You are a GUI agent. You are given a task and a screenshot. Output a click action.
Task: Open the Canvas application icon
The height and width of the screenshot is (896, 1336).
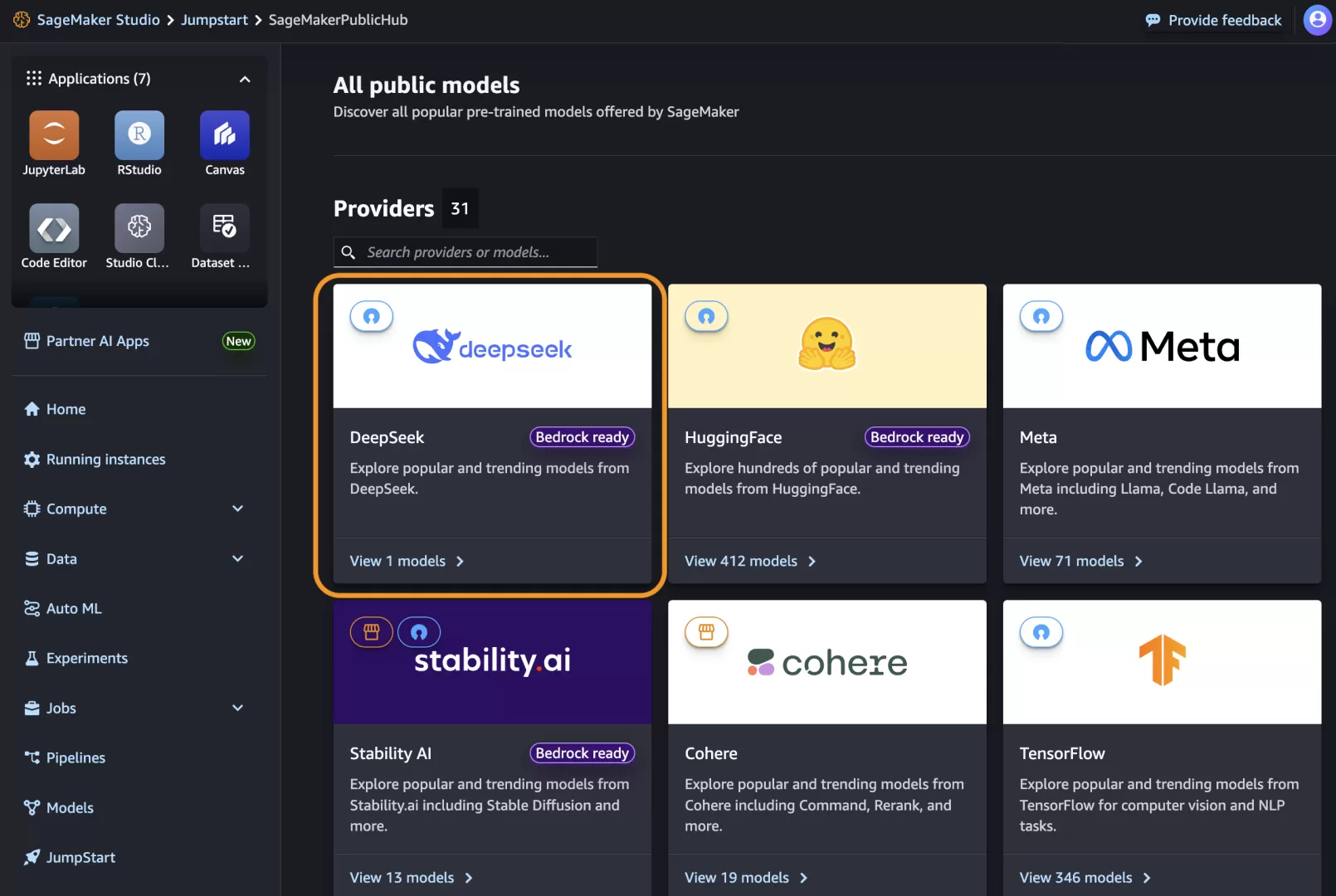pyautogui.click(x=225, y=134)
